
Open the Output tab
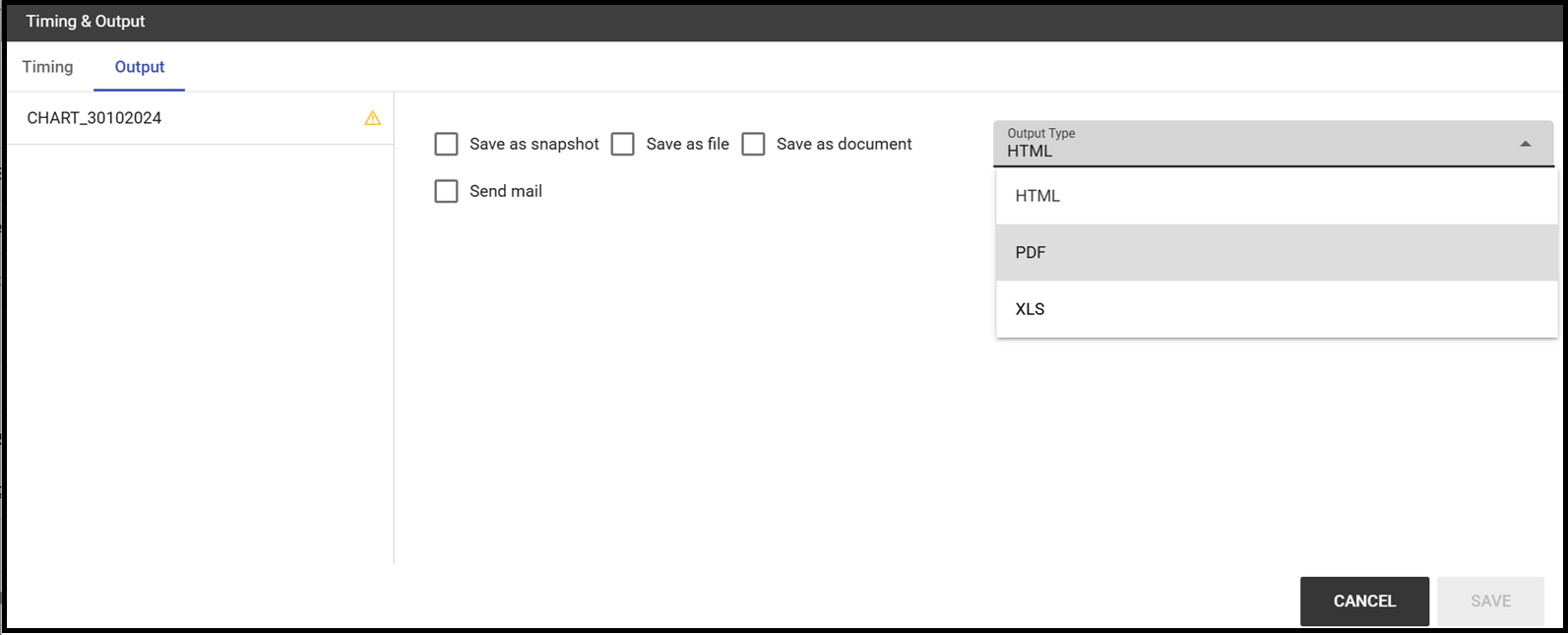(140, 67)
